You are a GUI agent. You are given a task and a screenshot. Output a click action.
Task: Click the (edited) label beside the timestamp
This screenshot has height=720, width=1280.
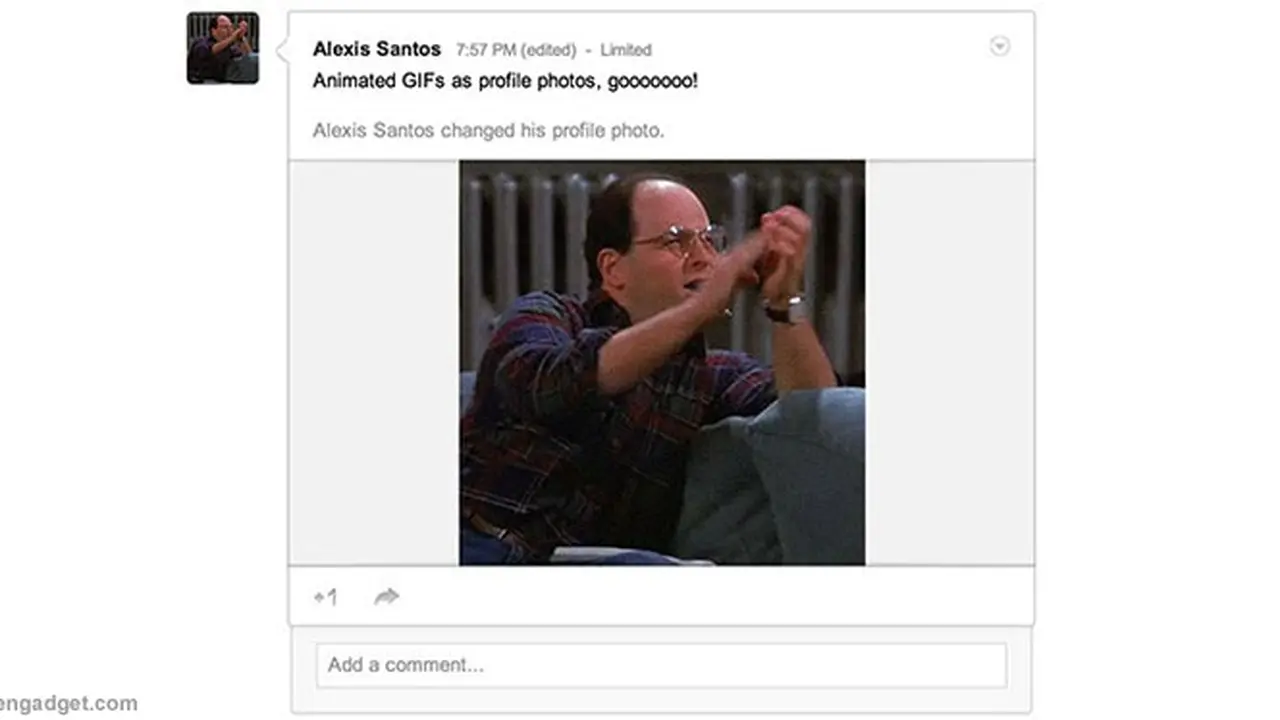point(549,50)
